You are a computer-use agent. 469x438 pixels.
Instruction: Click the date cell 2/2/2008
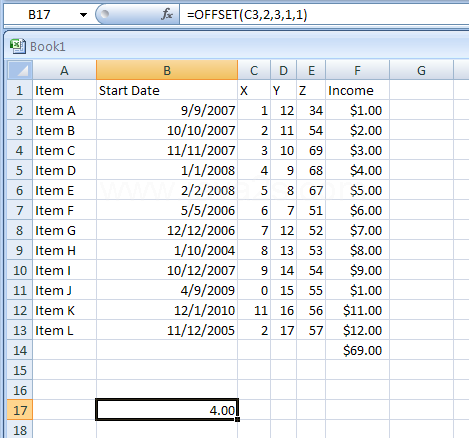click(167, 190)
